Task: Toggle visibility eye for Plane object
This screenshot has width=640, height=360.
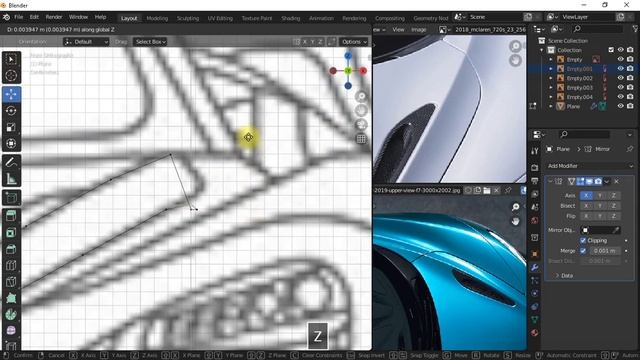Action: point(620,106)
